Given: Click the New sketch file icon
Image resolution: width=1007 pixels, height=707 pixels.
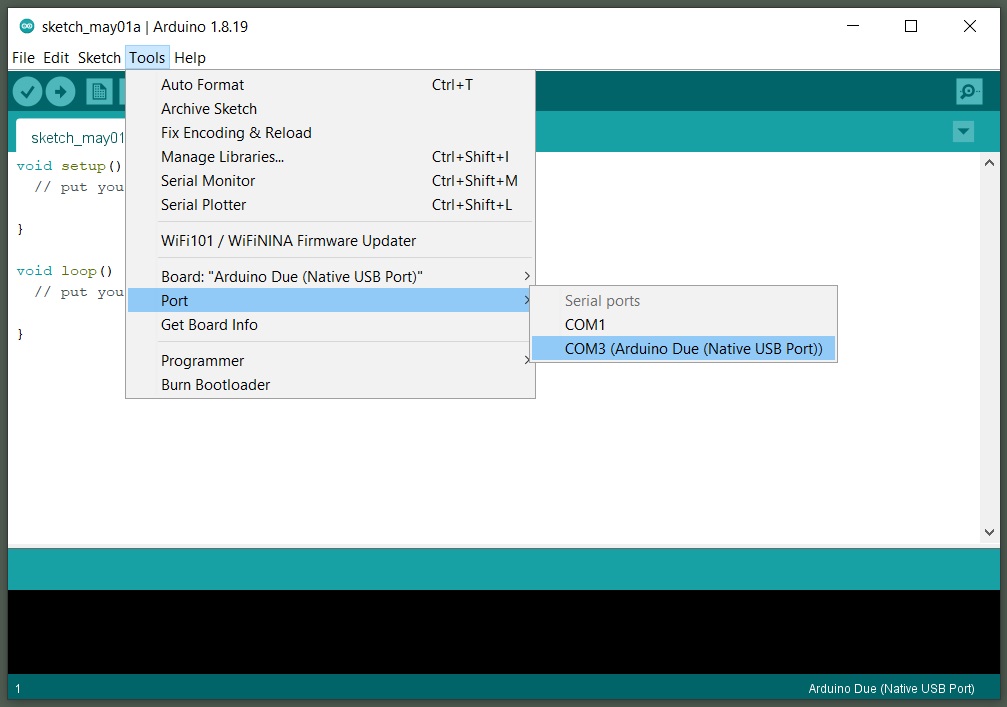Looking at the screenshot, I should pos(99,92).
